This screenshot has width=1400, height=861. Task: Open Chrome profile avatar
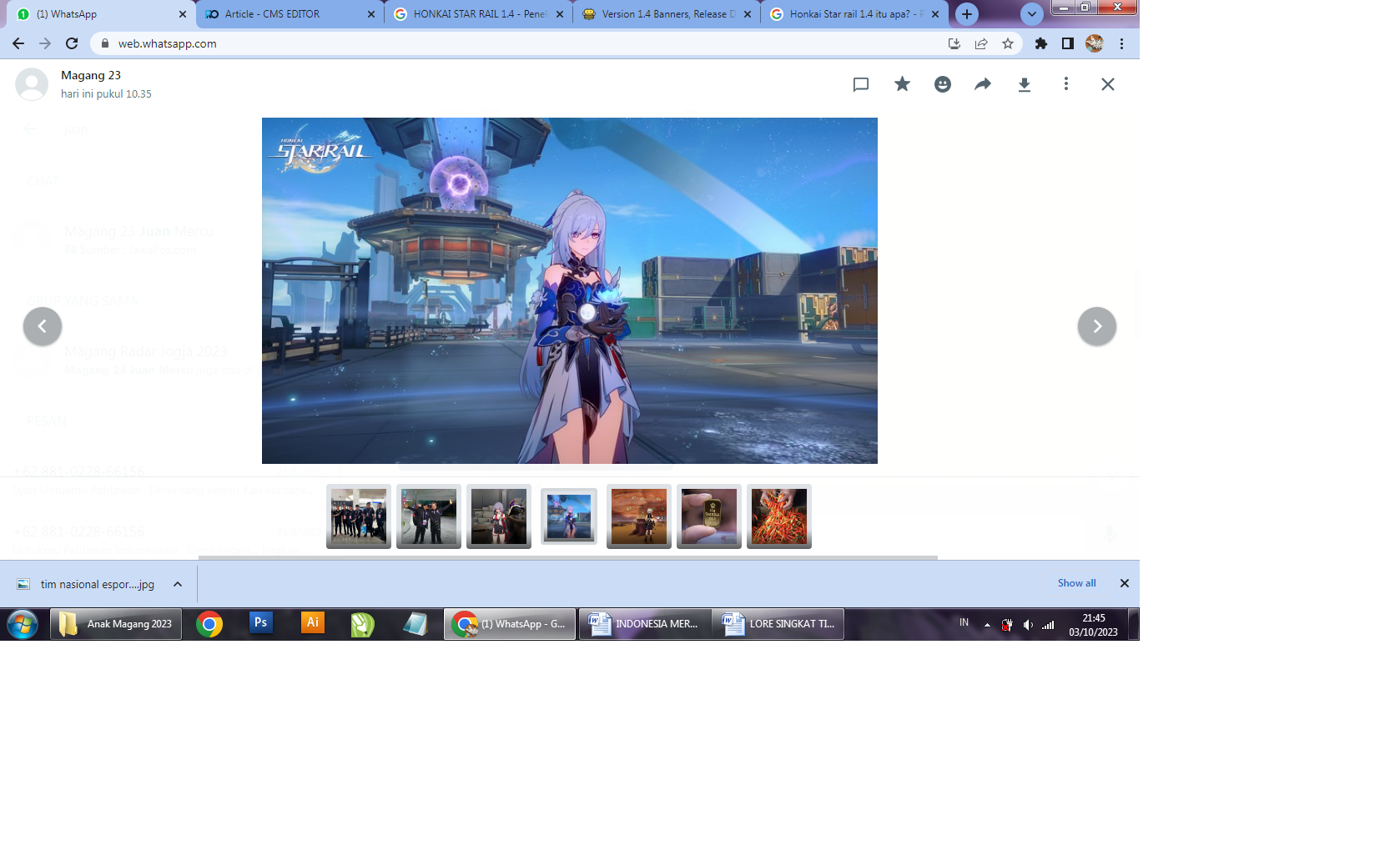[1095, 43]
